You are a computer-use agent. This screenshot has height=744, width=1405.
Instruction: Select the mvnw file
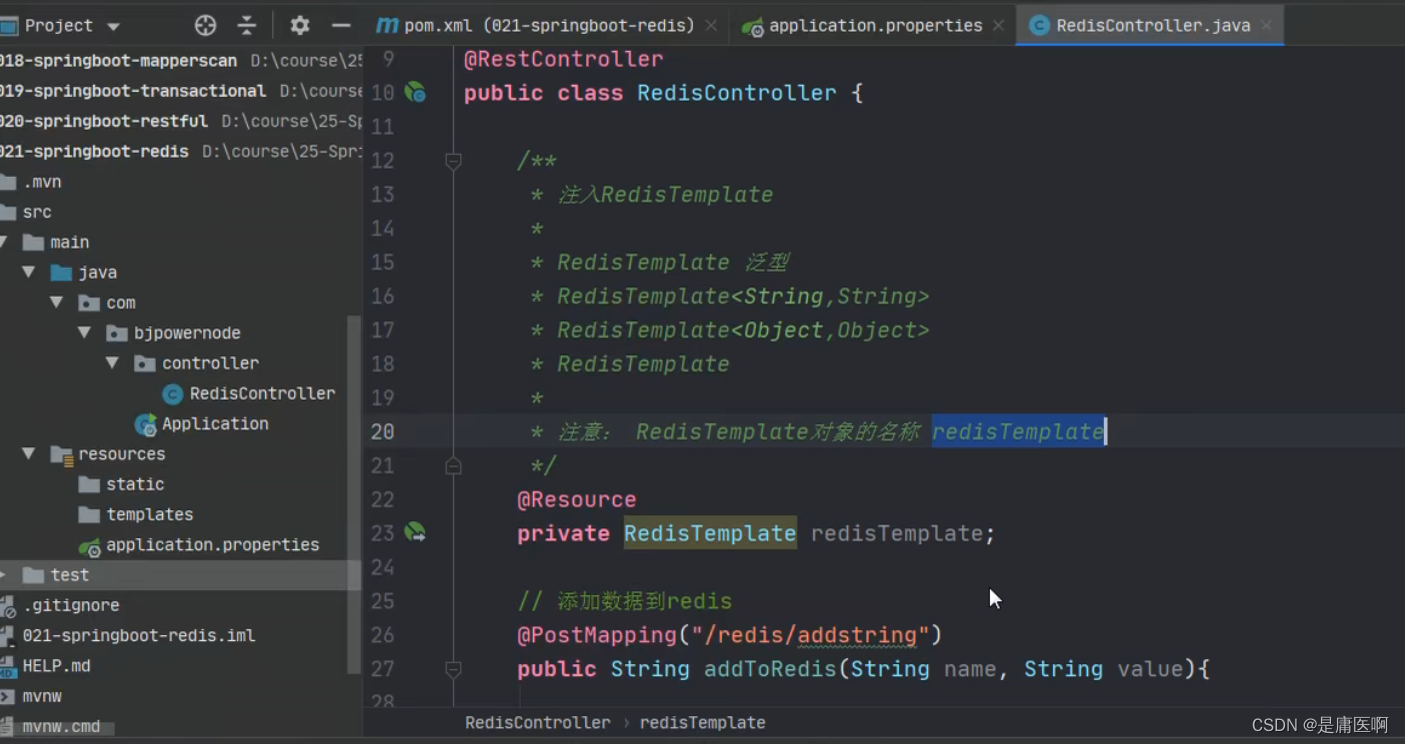point(42,696)
